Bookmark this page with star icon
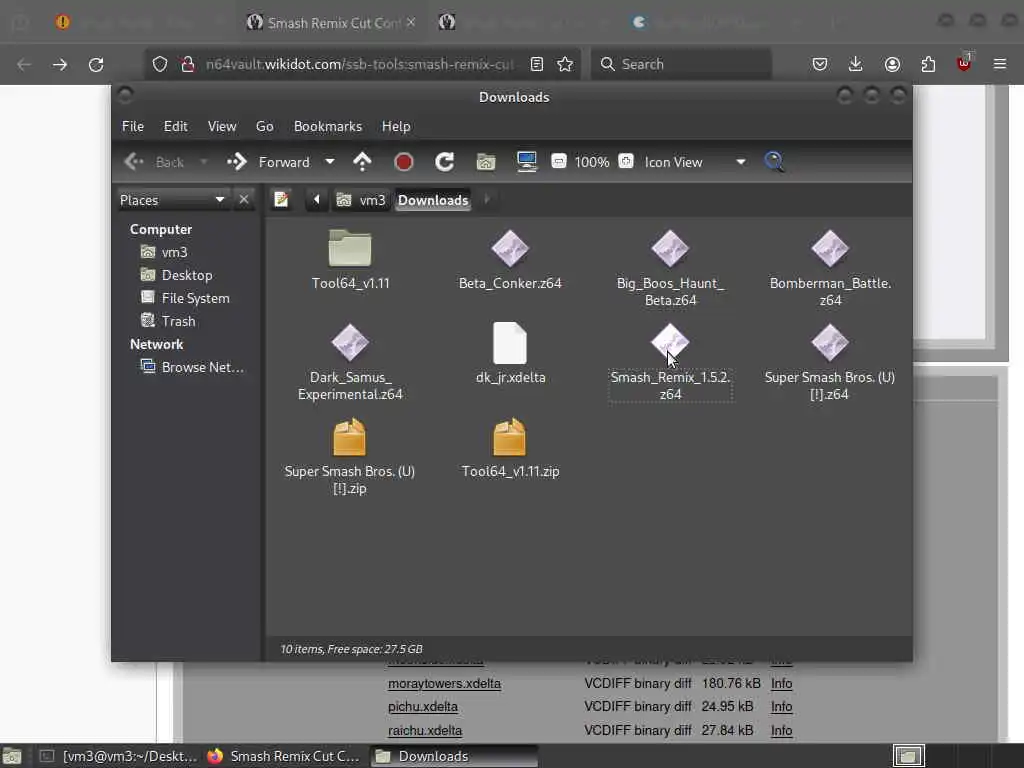The height and width of the screenshot is (768, 1024). tap(565, 64)
